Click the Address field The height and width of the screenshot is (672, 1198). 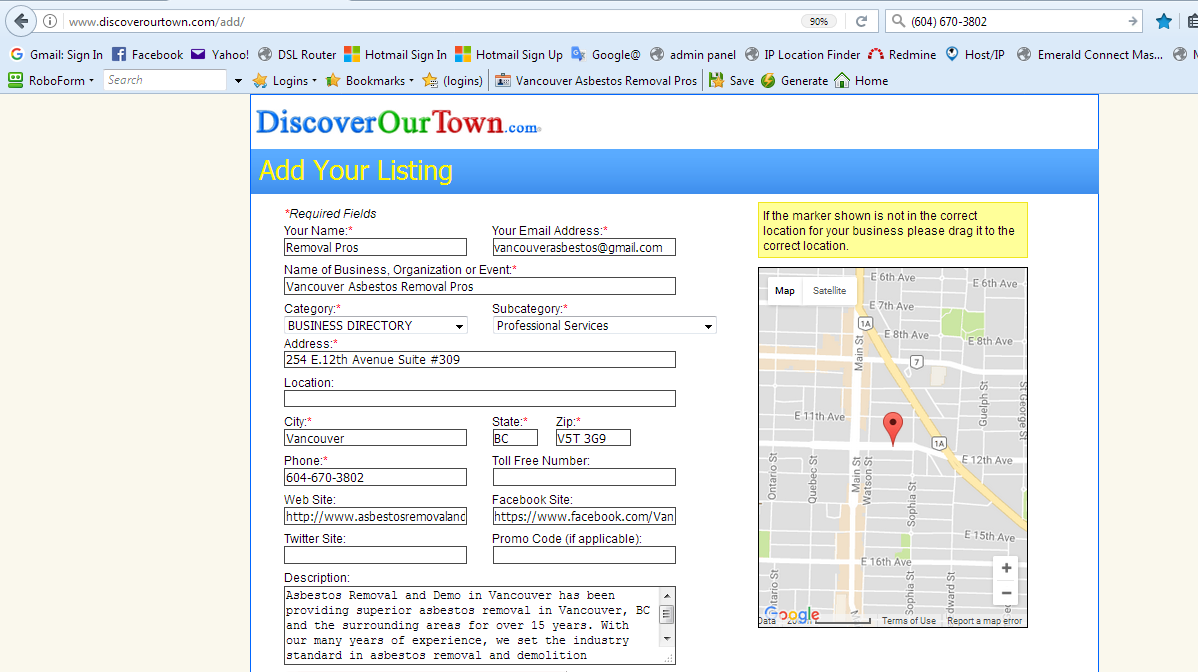pos(480,360)
